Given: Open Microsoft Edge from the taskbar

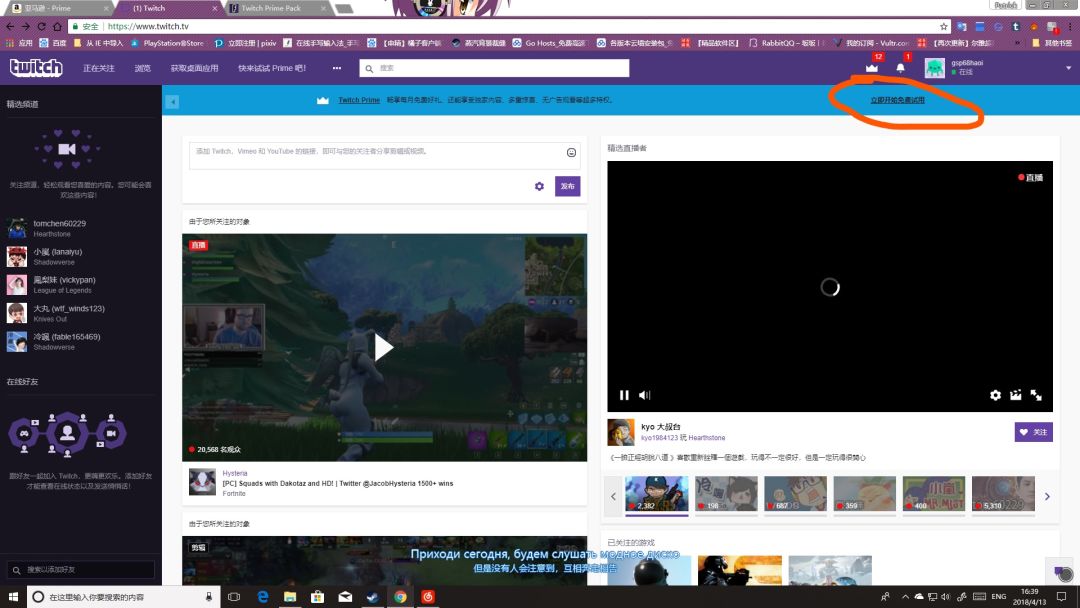Looking at the screenshot, I should (x=262, y=597).
